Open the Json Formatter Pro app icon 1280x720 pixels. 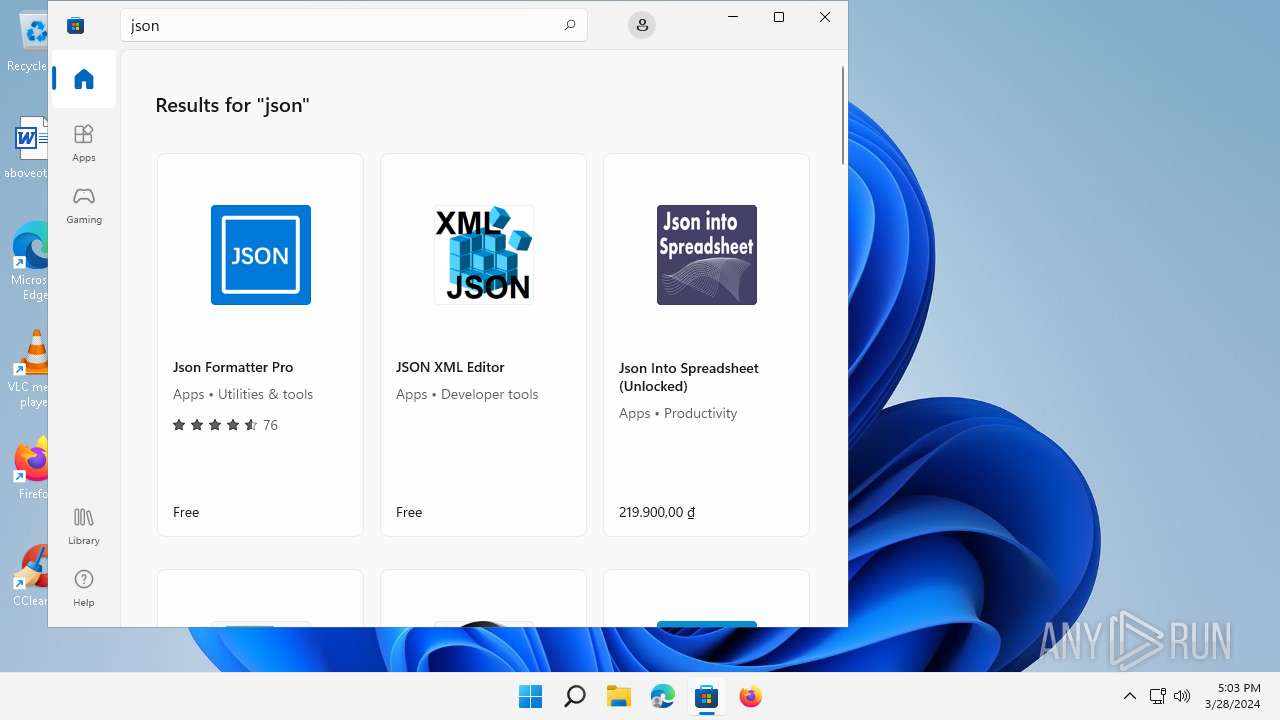[261, 255]
